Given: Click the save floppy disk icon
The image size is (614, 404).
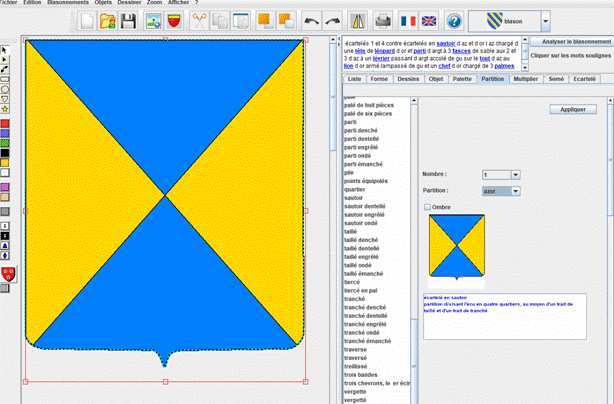Looking at the screenshot, I should (128, 20).
